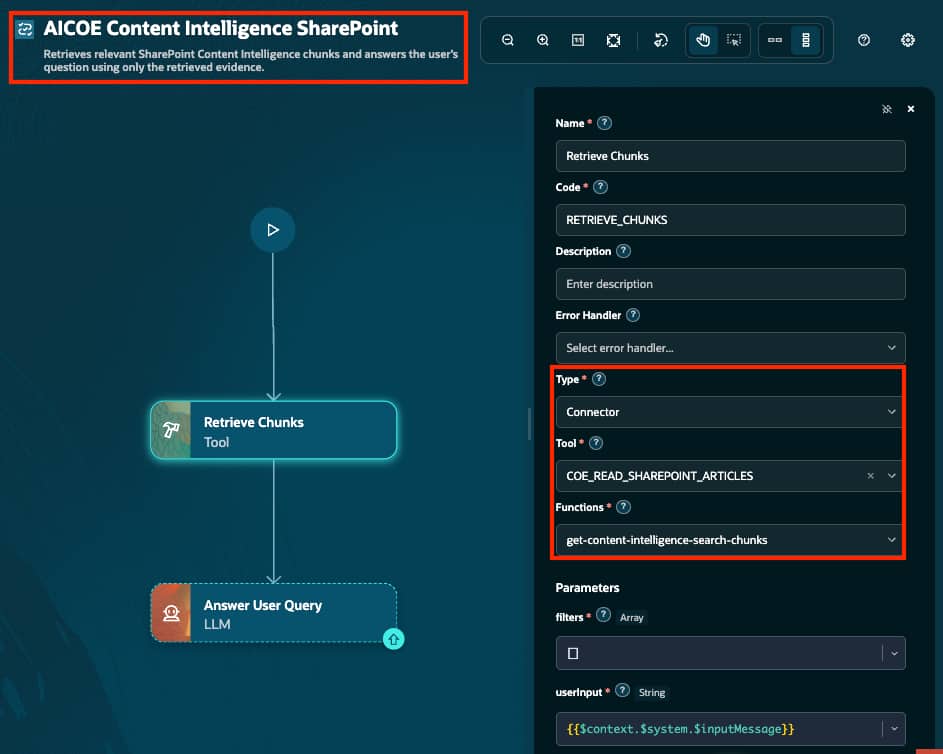Image resolution: width=943 pixels, height=754 pixels.
Task: Open the Functions dropdown
Action: pos(728,540)
